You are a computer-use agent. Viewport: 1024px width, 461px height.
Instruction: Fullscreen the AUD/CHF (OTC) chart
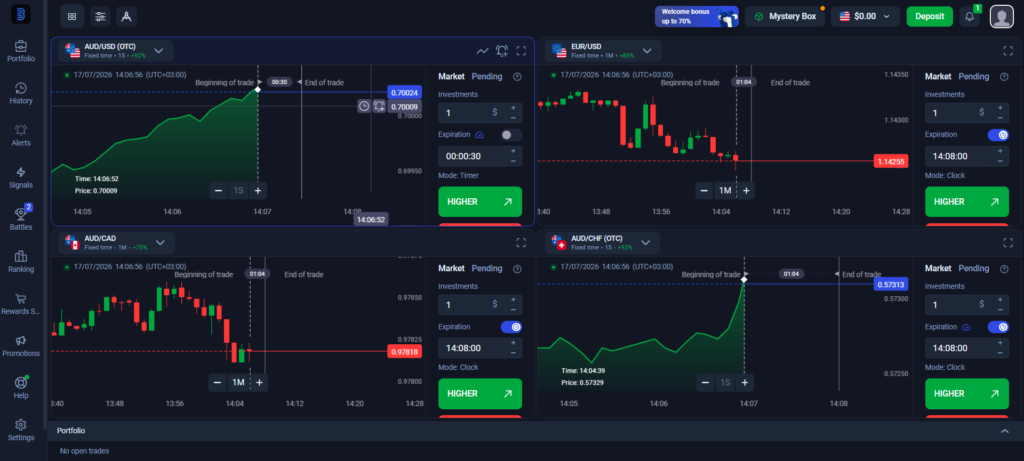(1008, 243)
